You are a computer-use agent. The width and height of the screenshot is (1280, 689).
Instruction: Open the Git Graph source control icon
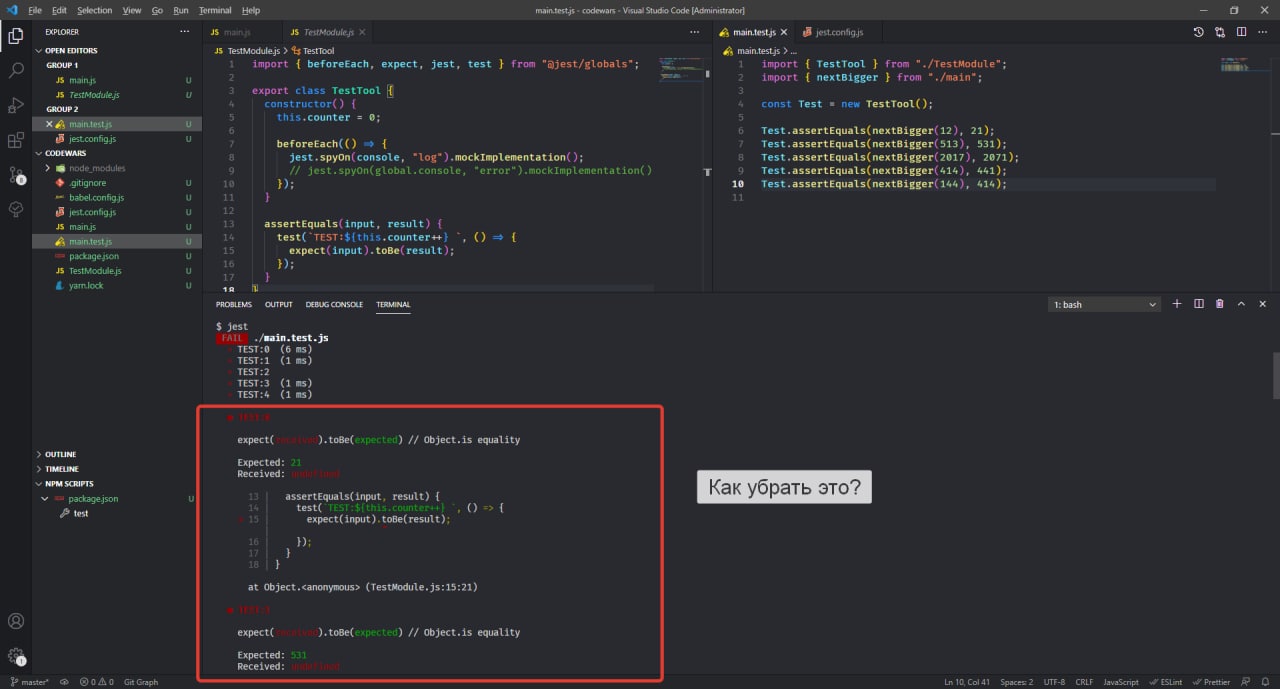pyautogui.click(x=16, y=175)
